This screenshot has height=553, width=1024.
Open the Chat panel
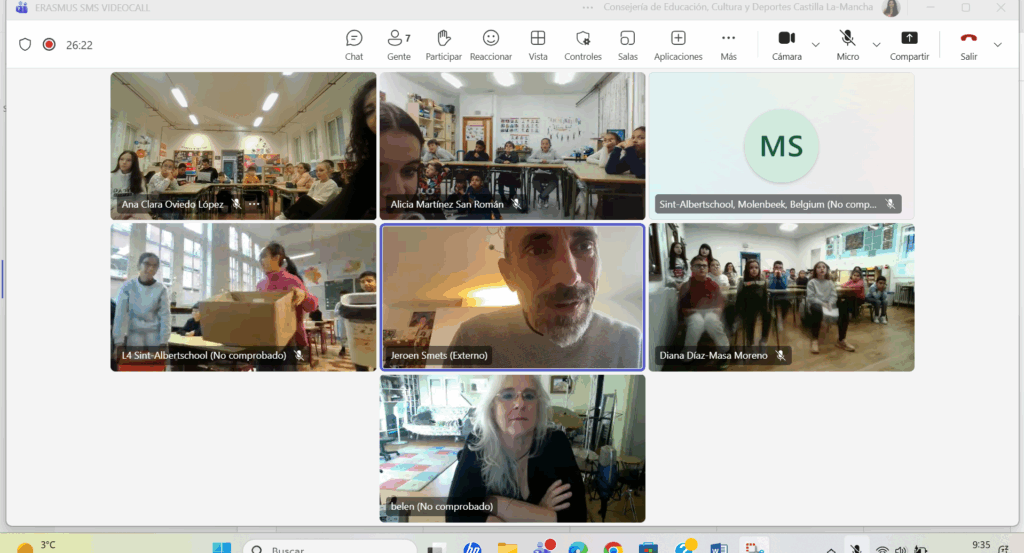click(354, 44)
